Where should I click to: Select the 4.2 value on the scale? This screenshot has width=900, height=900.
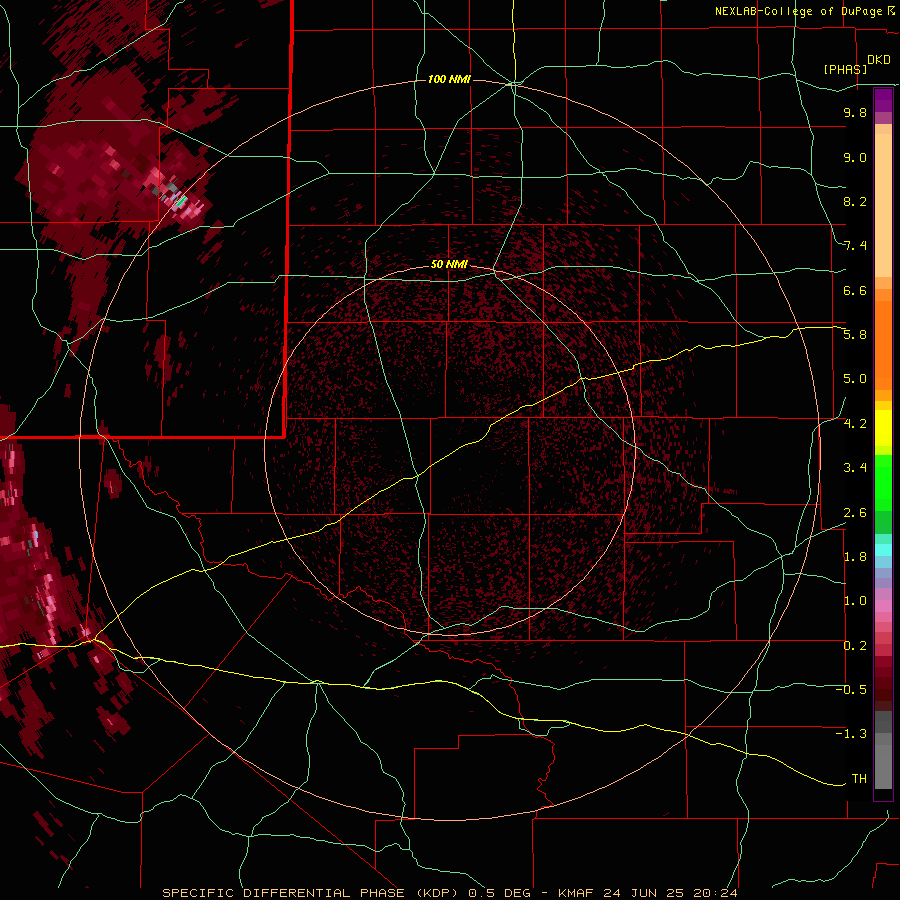(855, 424)
